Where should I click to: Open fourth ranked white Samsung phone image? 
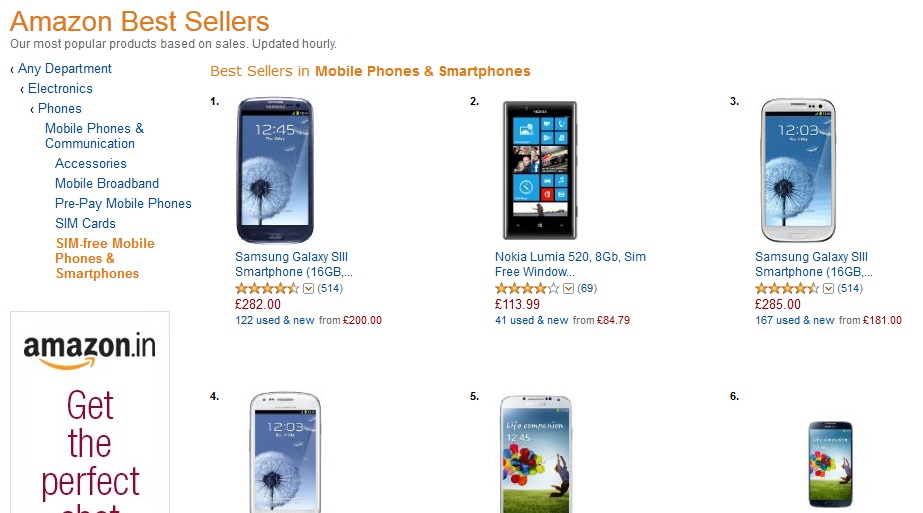tap(285, 452)
